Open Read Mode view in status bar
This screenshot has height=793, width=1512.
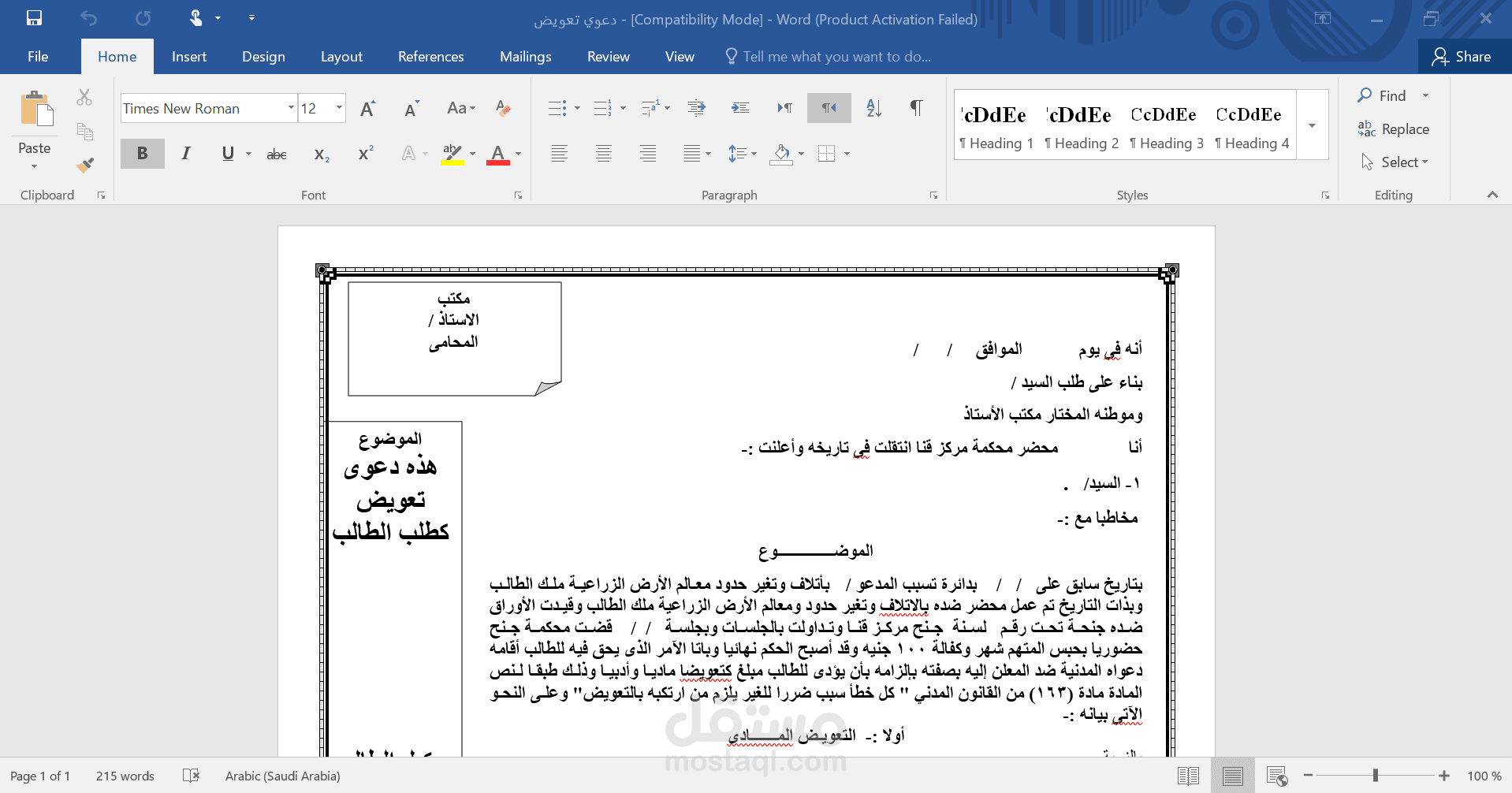1189,776
